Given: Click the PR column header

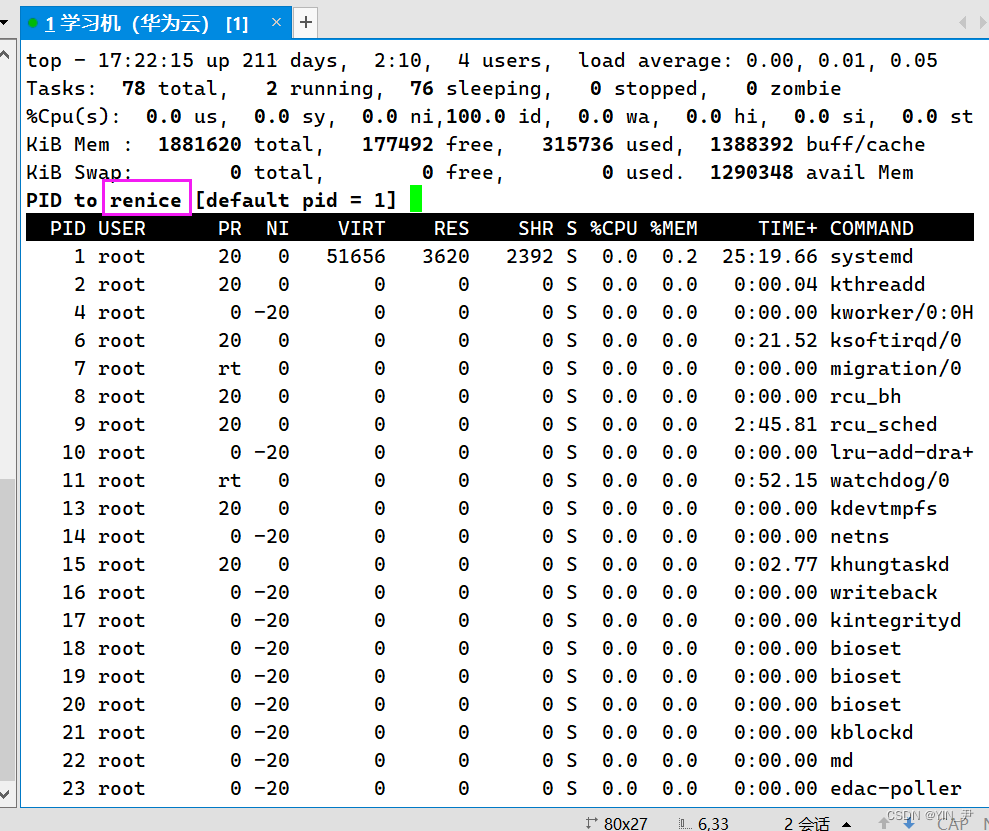Looking at the screenshot, I should click(x=230, y=228).
